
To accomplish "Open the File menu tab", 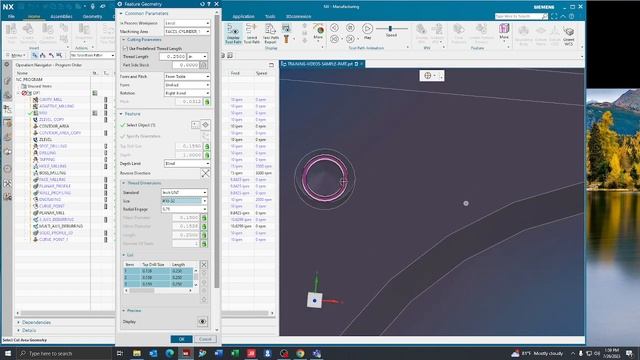I will coord(11,16).
